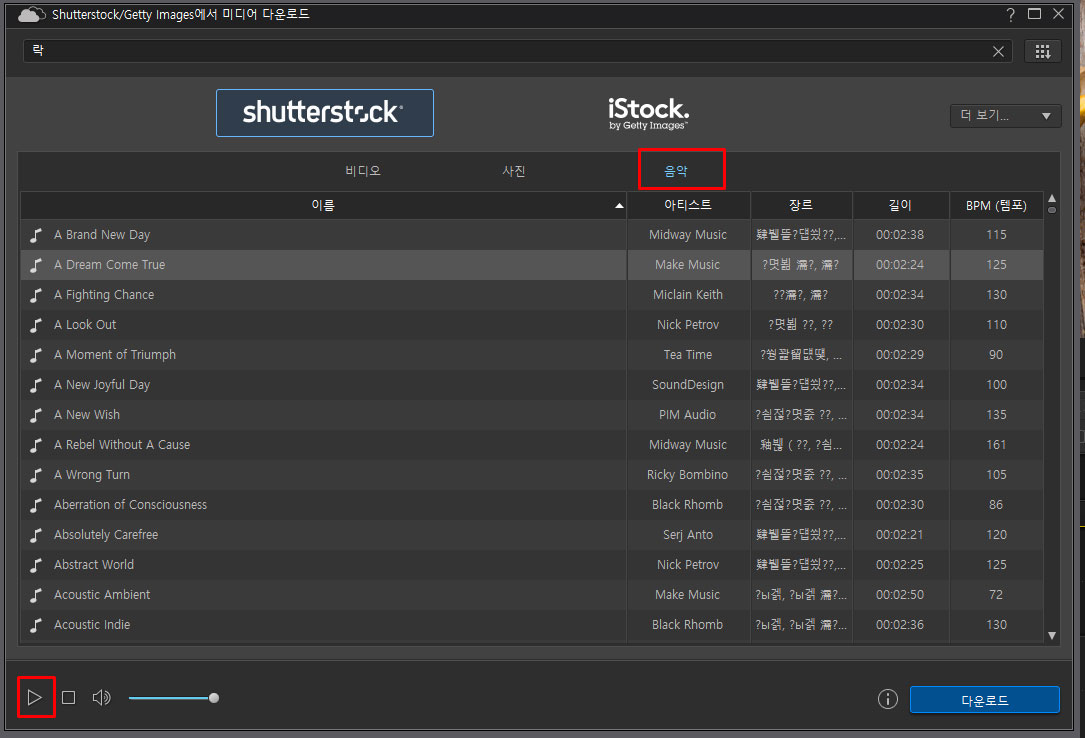Click the music note icon of Abstract World

point(36,566)
